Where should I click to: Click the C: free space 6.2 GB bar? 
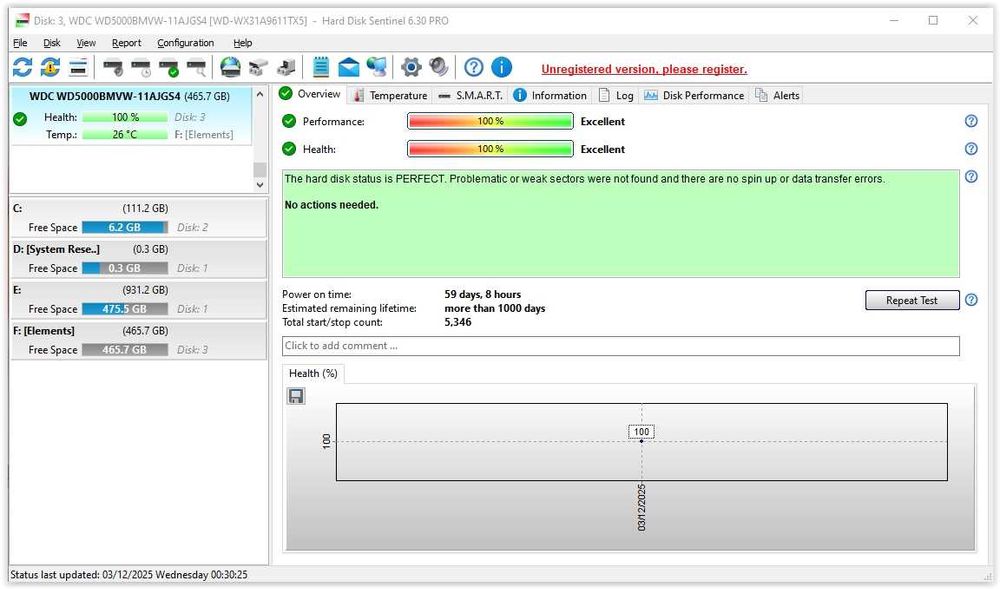click(x=125, y=227)
